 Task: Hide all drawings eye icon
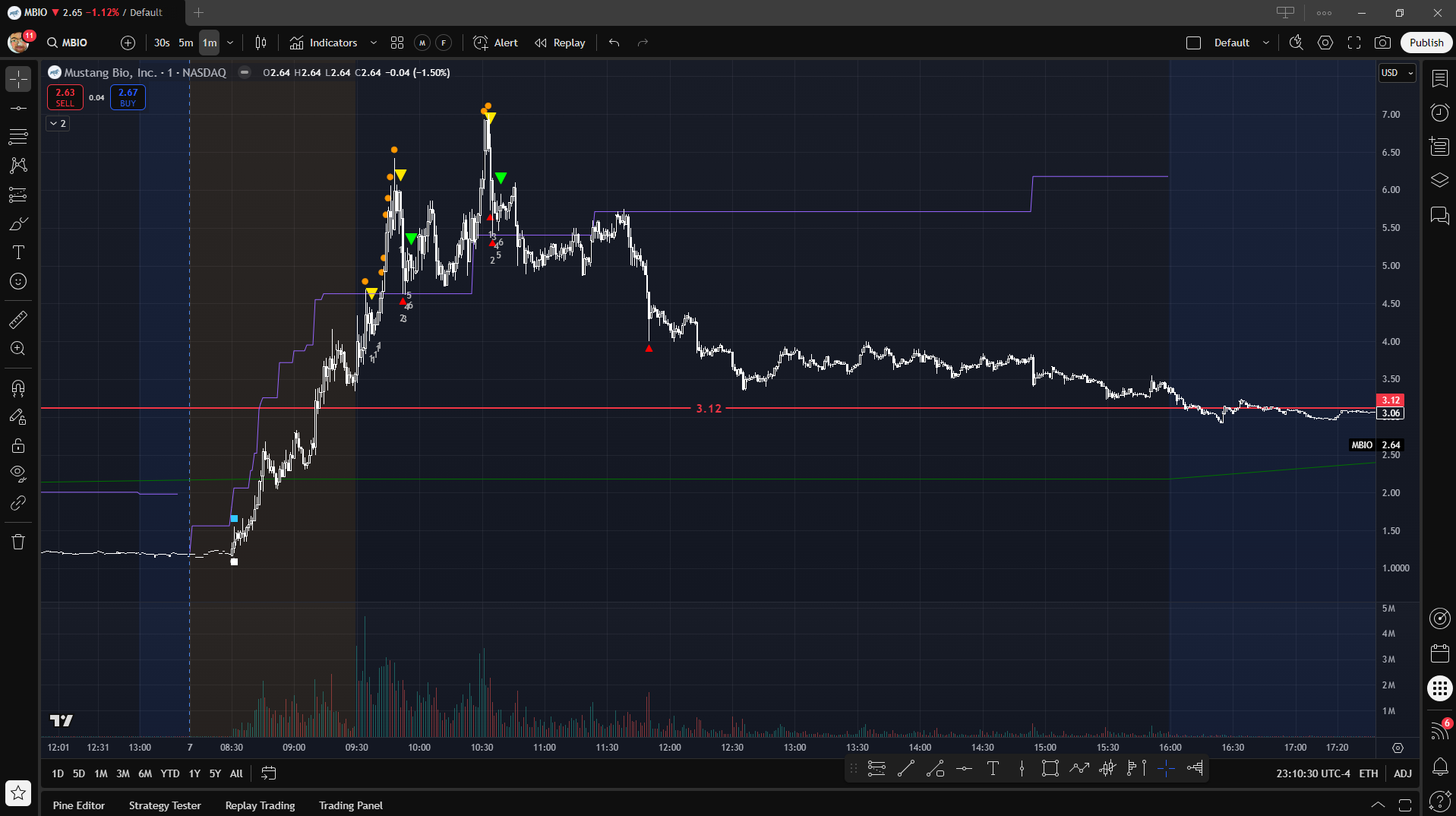(18, 474)
